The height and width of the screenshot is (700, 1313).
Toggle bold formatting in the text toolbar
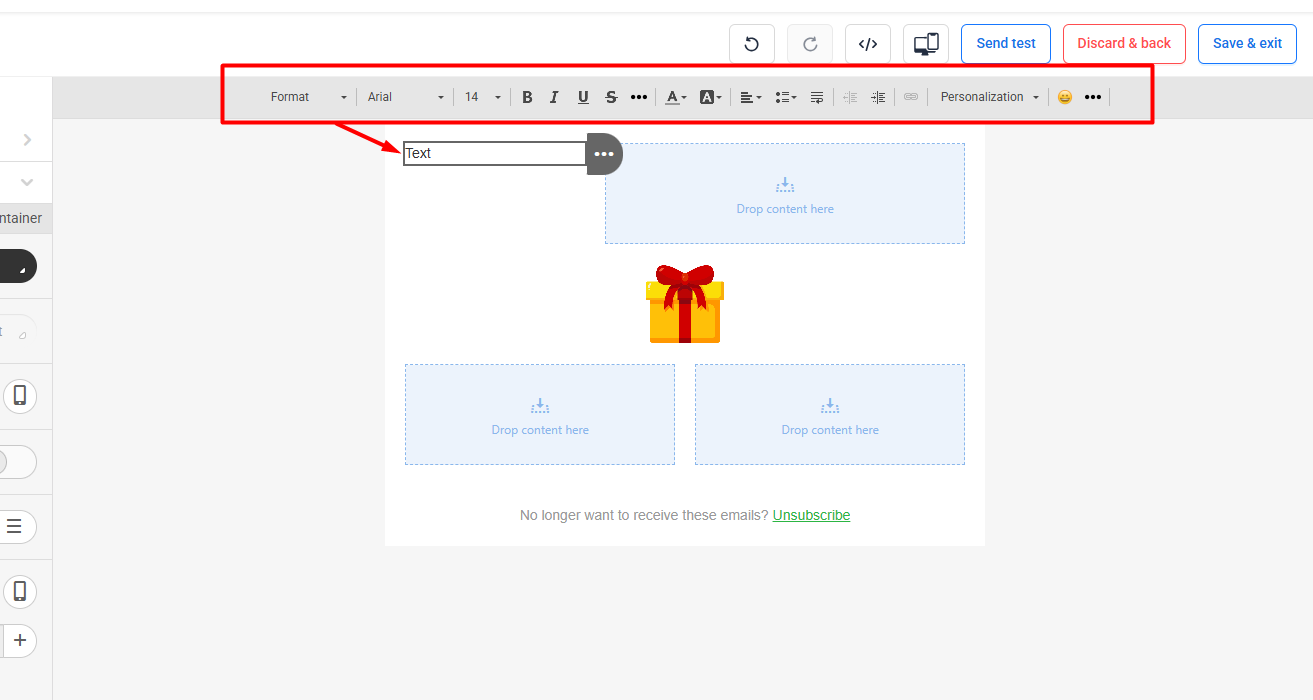coord(527,97)
